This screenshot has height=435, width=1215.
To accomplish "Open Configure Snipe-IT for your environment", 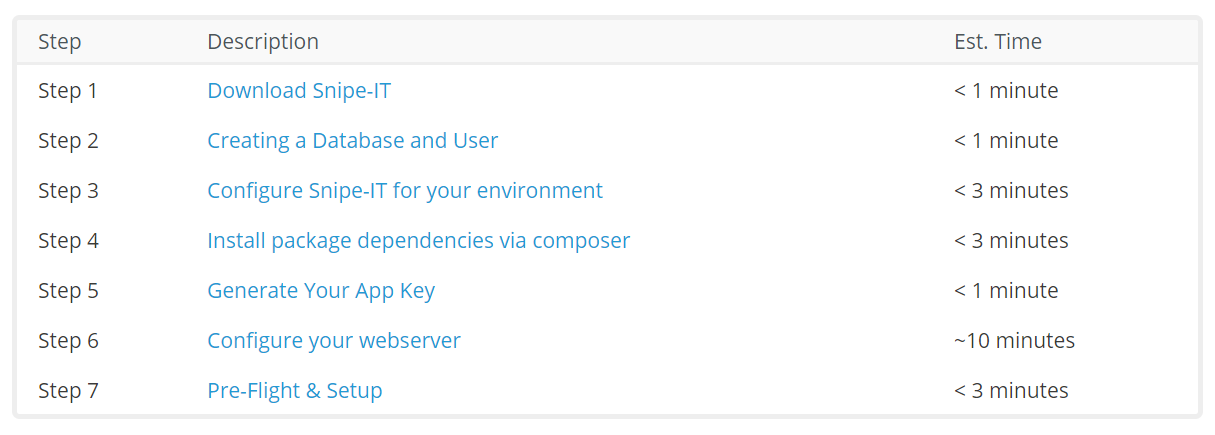I will click(x=404, y=191).
